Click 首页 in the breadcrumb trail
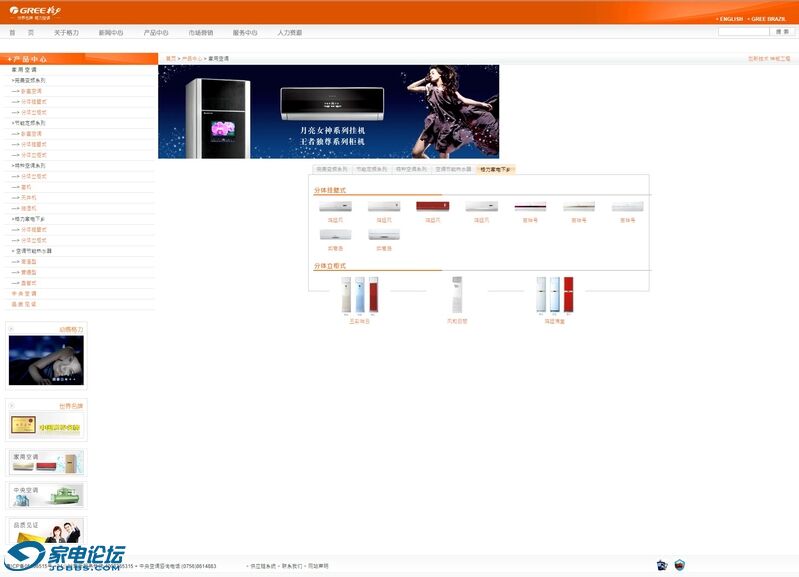Screen dimensions: 799x577 coord(171,59)
